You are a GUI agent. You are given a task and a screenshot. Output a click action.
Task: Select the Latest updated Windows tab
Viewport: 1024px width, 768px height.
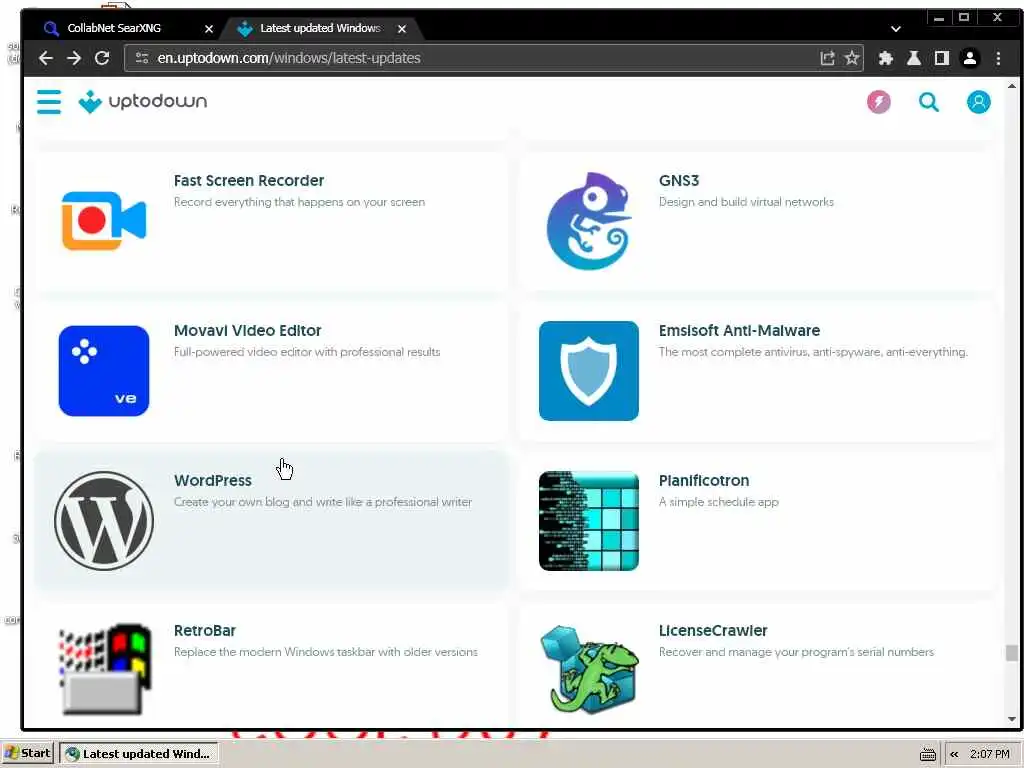coord(321,28)
